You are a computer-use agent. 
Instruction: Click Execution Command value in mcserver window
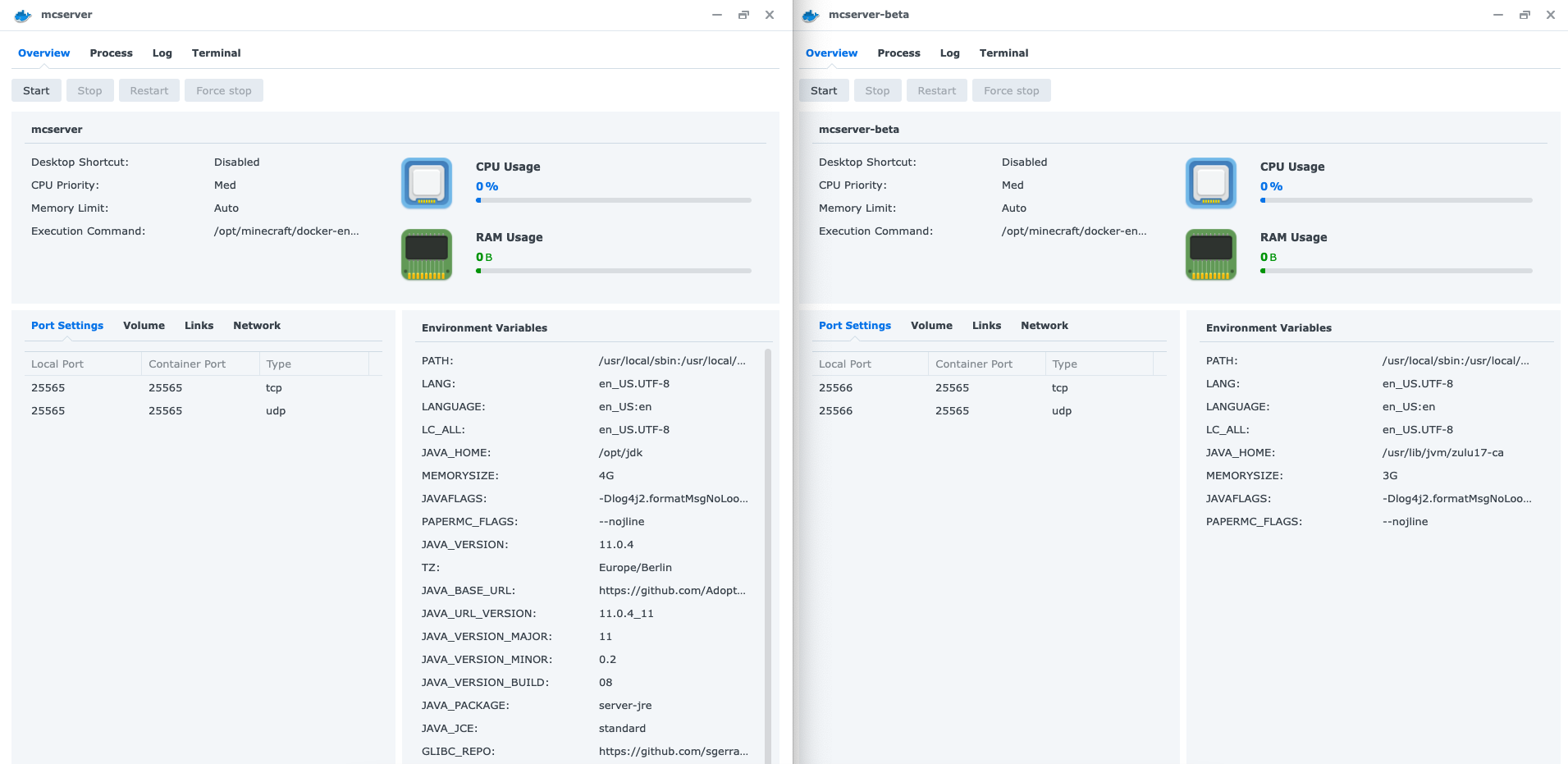click(x=286, y=231)
